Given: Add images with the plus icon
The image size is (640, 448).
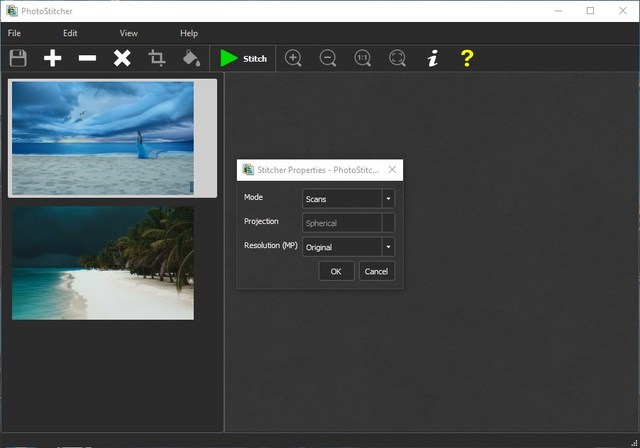Looking at the screenshot, I should coord(52,58).
